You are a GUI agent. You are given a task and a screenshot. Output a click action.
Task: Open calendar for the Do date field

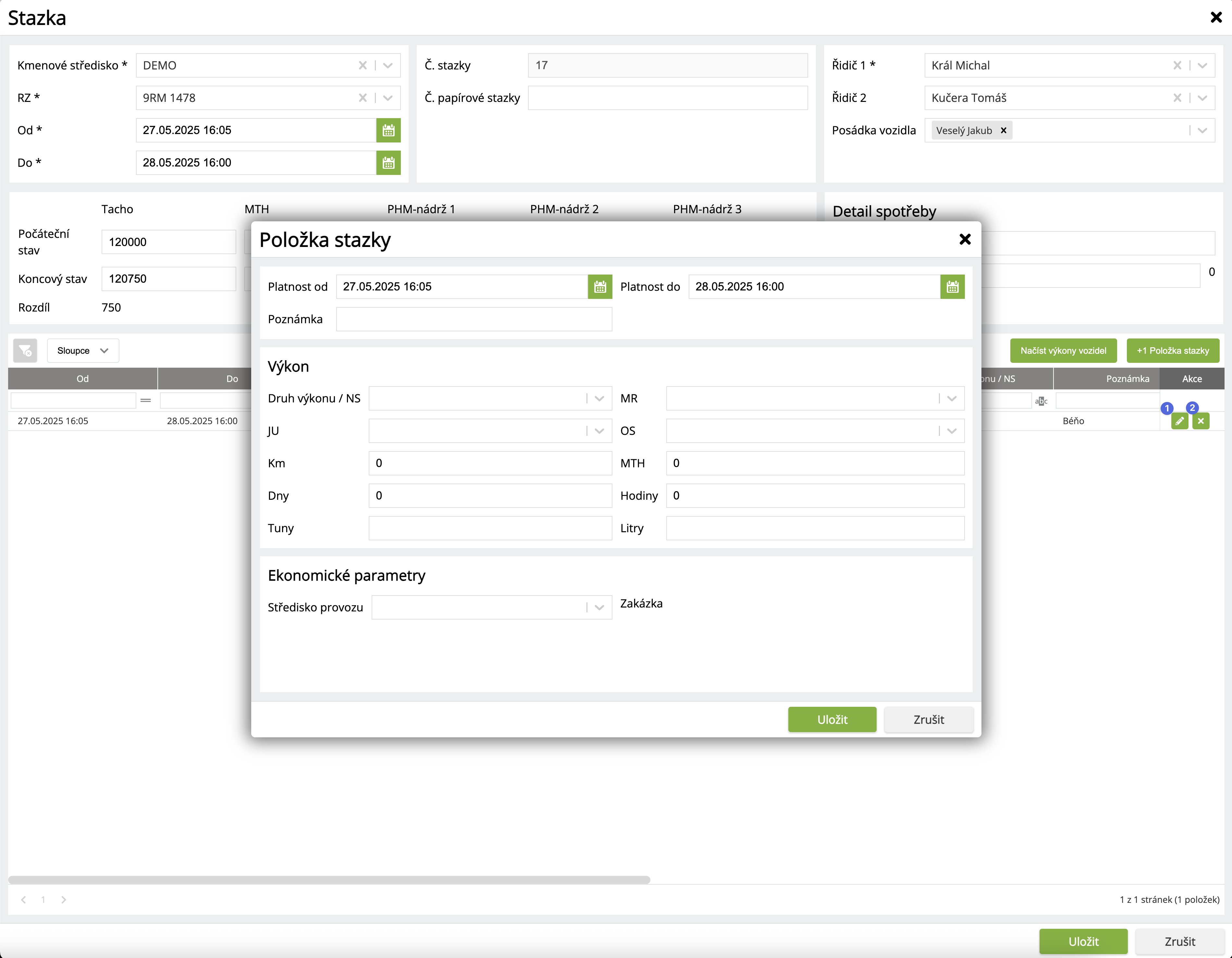tap(388, 163)
